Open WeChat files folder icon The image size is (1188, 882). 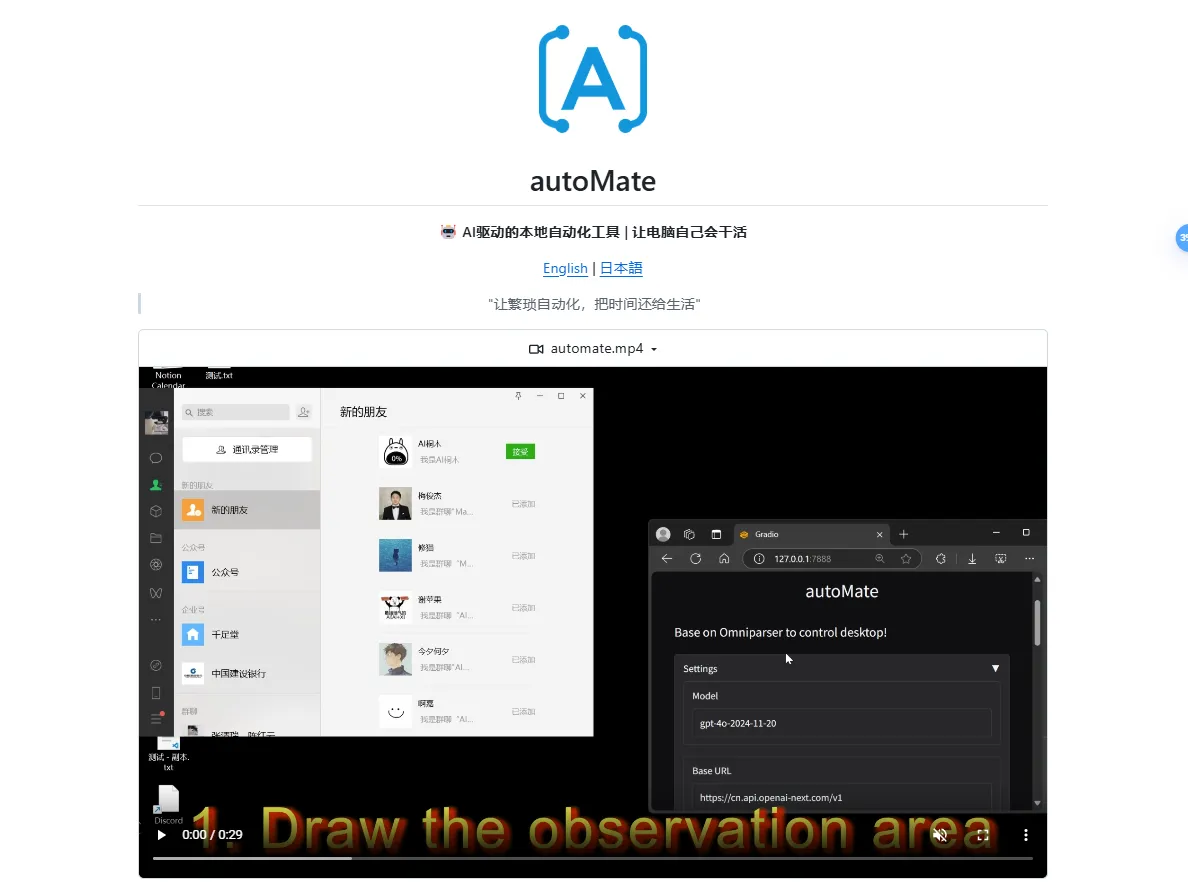coord(156,538)
